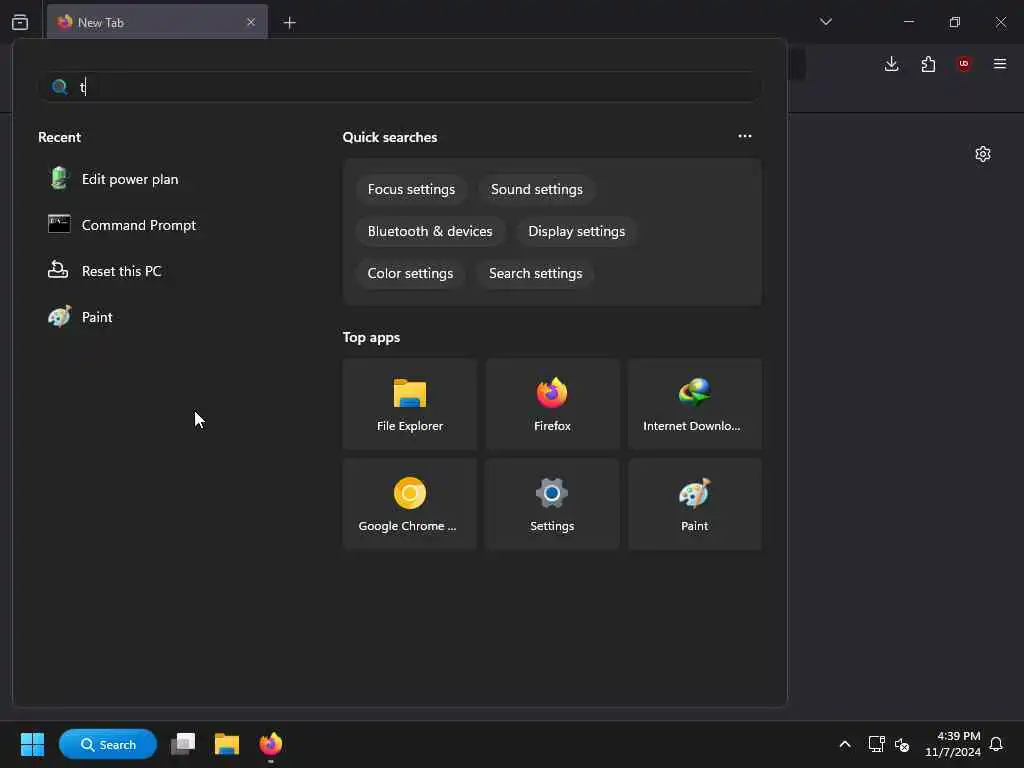Launch Paint from the Recent list

click(x=97, y=317)
